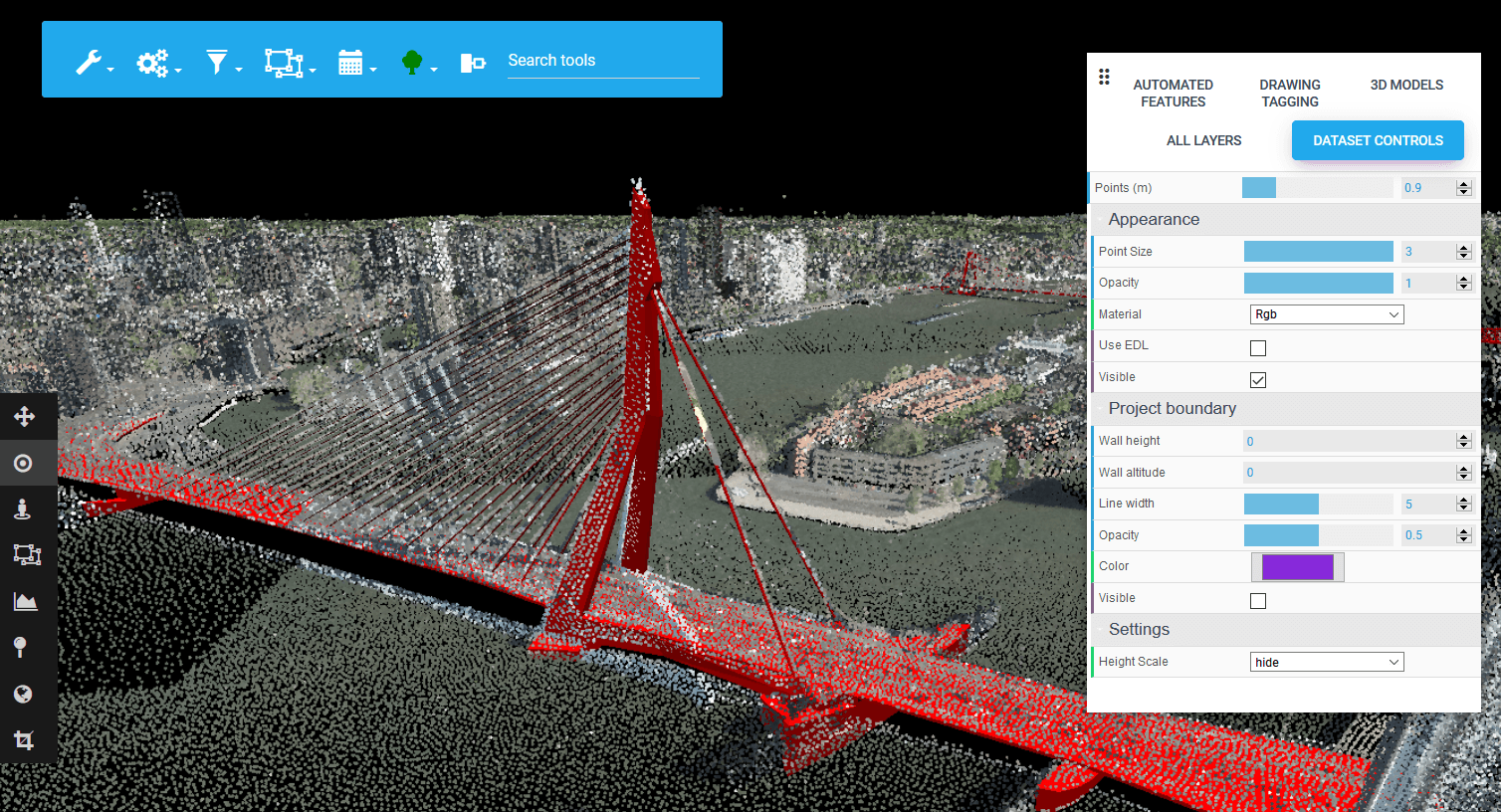Toggle the Use EDL checkbox
This screenshot has width=1501, height=812.
(x=1258, y=347)
